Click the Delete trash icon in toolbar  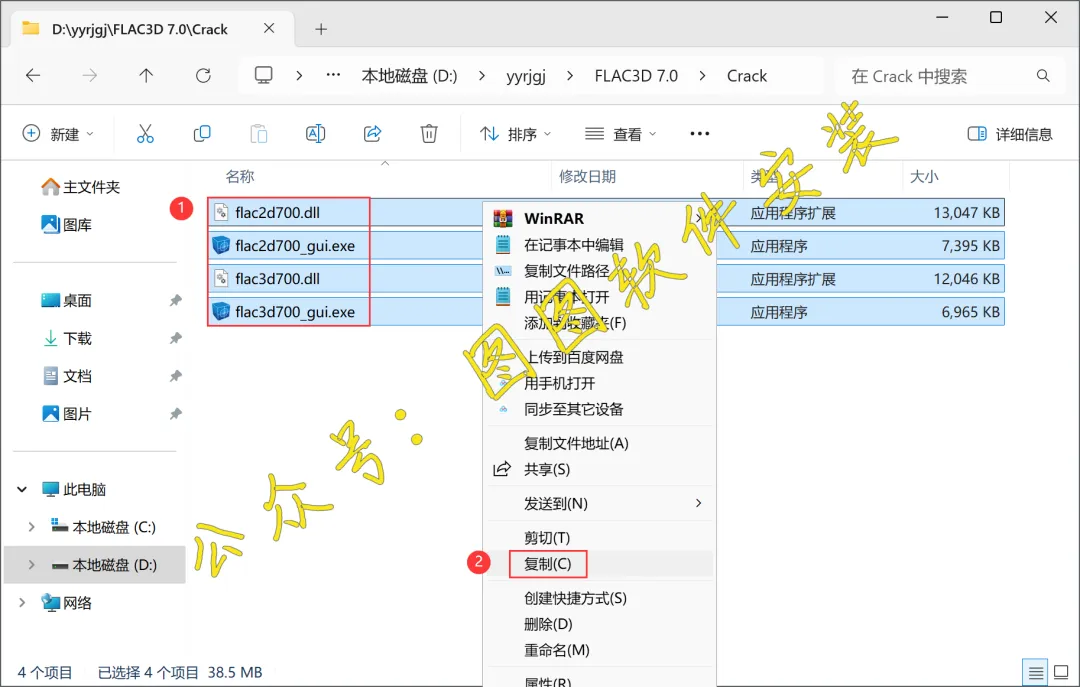point(429,134)
